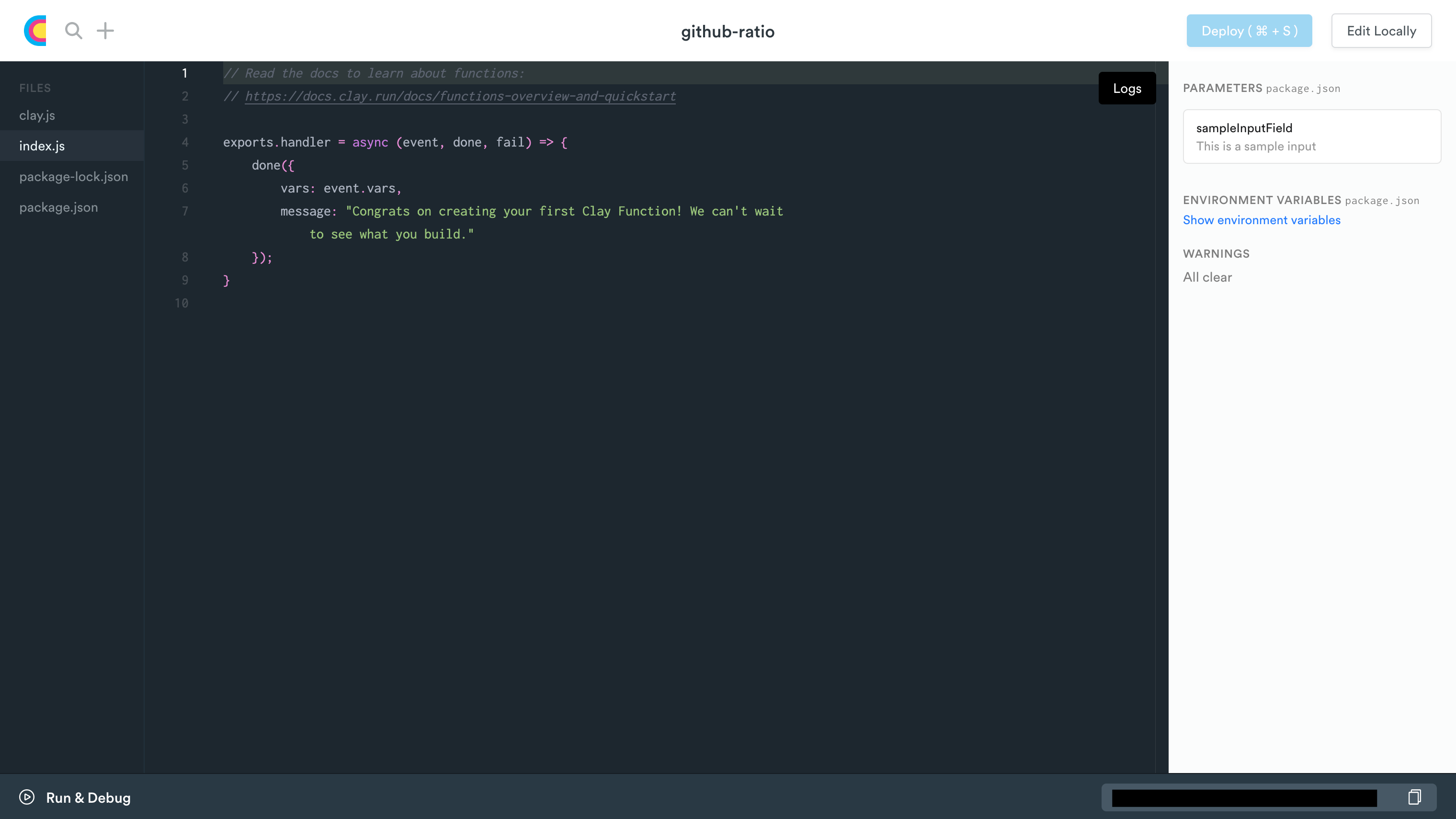The image size is (1456, 819).
Task: Click the github-ratio project title
Action: point(728,32)
